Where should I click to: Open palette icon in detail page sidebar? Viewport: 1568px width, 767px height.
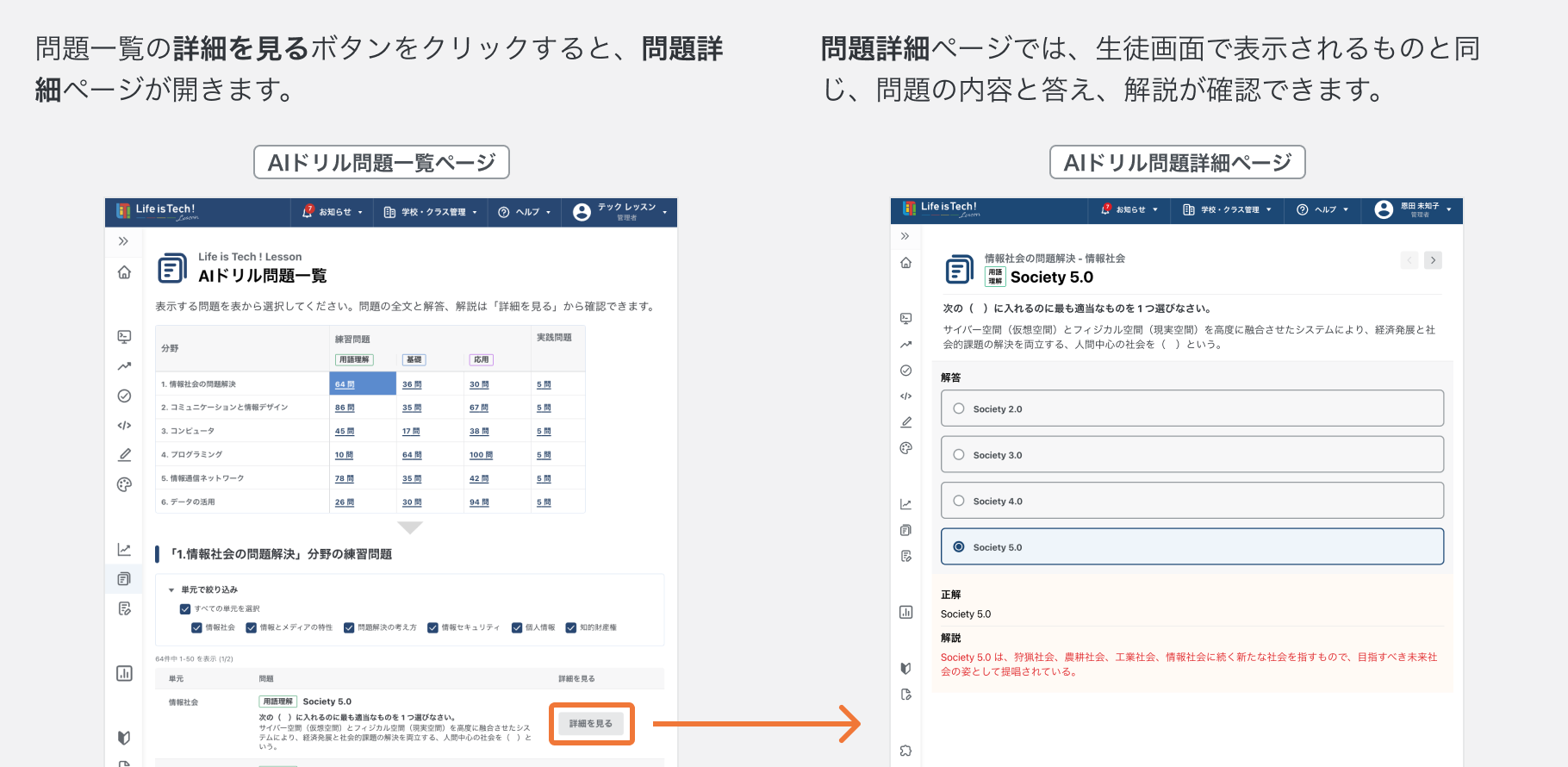pos(905,448)
